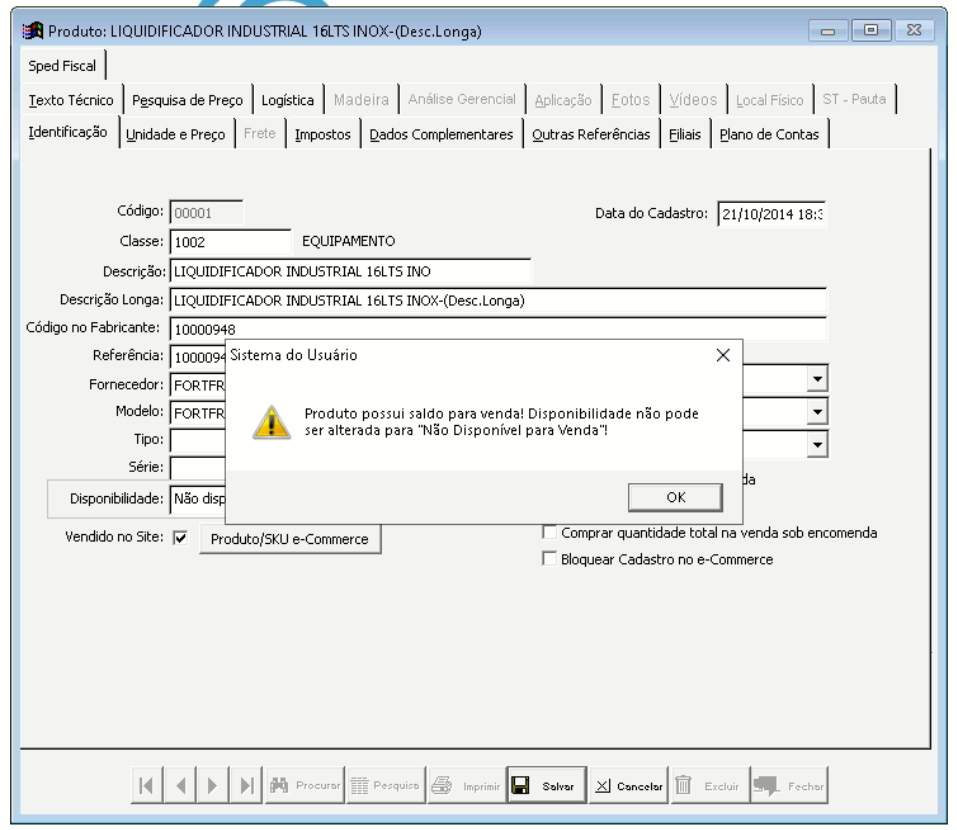Minimize the Produto window
The image size is (957, 830).
(x=828, y=31)
